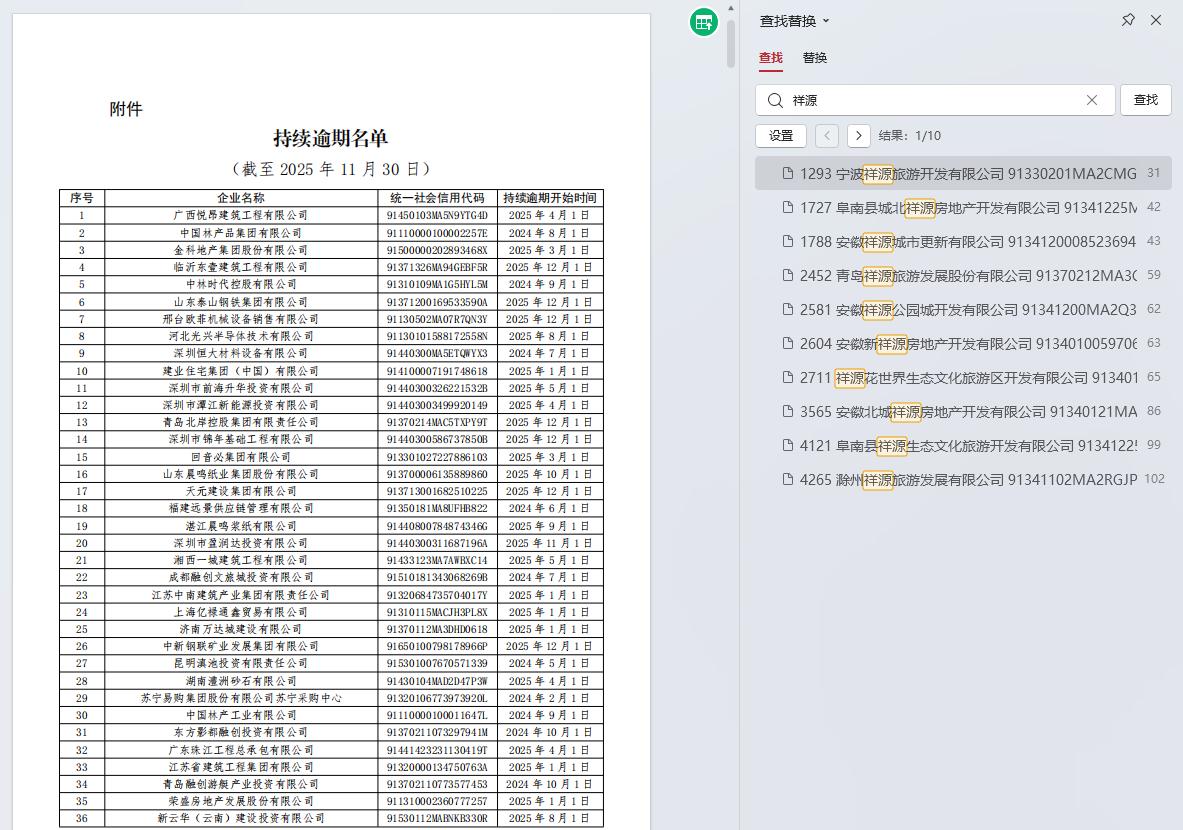Click the 附件 heading in document
The image size is (1183, 830).
[126, 109]
